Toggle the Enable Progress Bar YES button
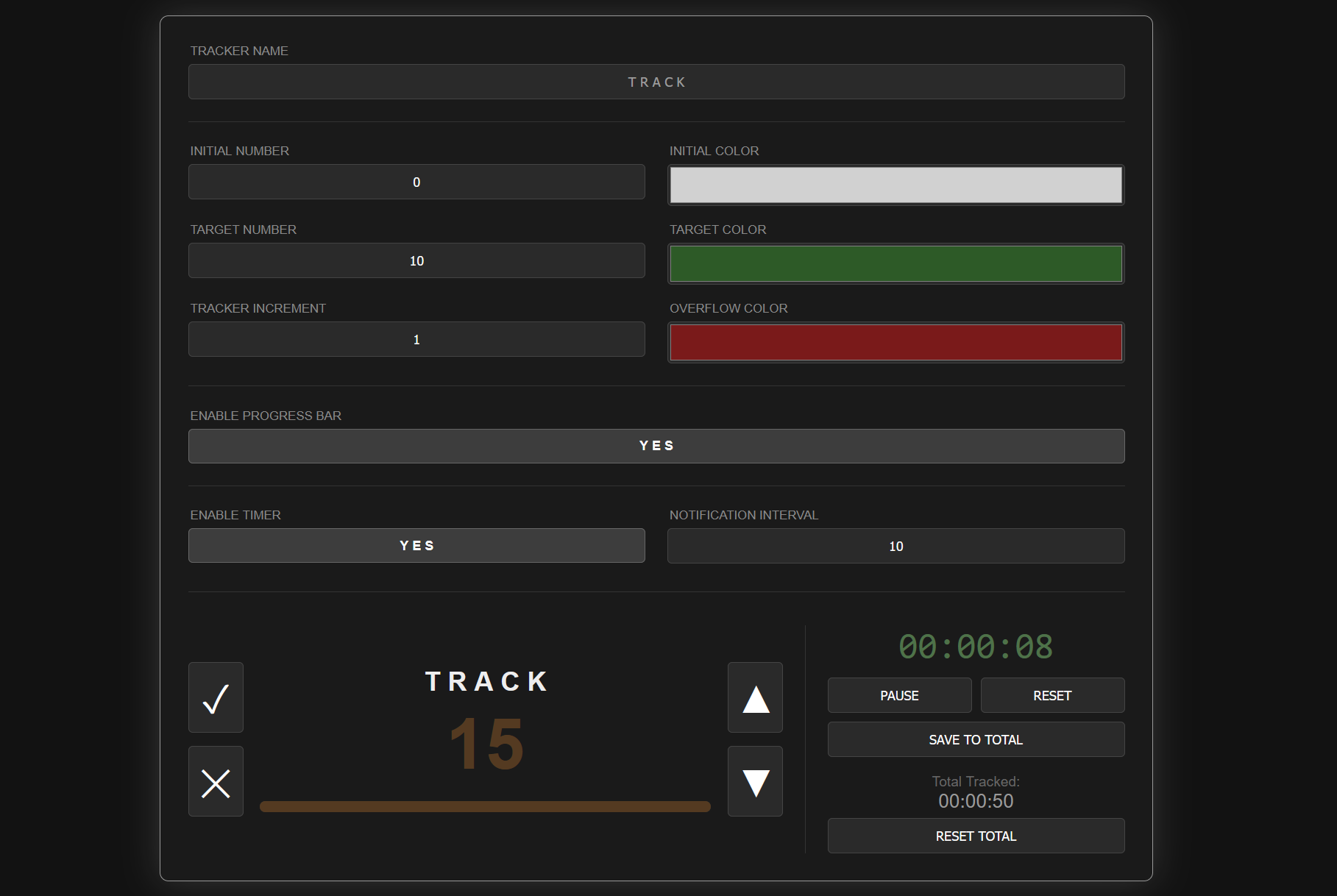The height and width of the screenshot is (896, 1337). point(656,446)
